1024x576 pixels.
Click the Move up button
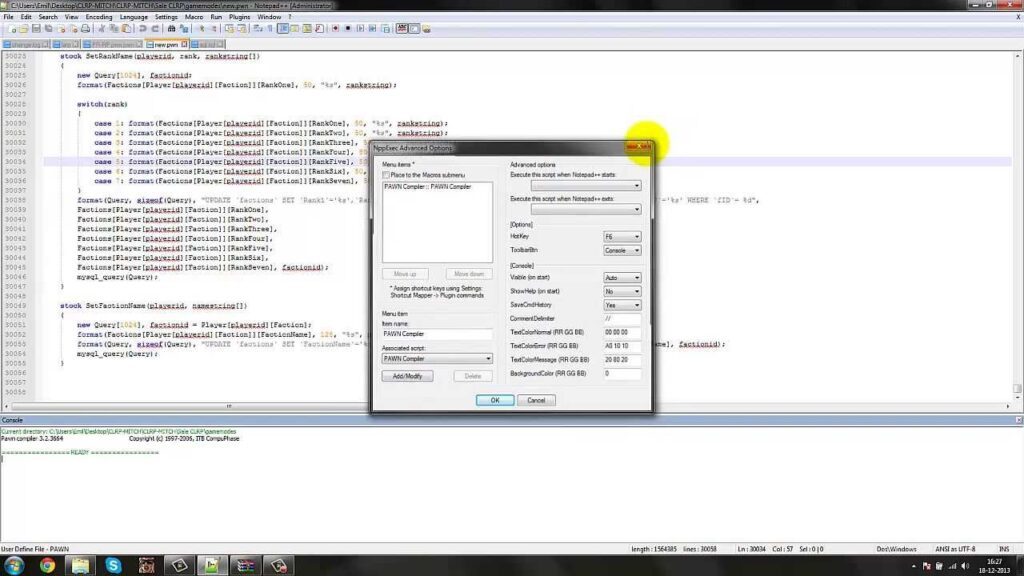click(x=405, y=274)
